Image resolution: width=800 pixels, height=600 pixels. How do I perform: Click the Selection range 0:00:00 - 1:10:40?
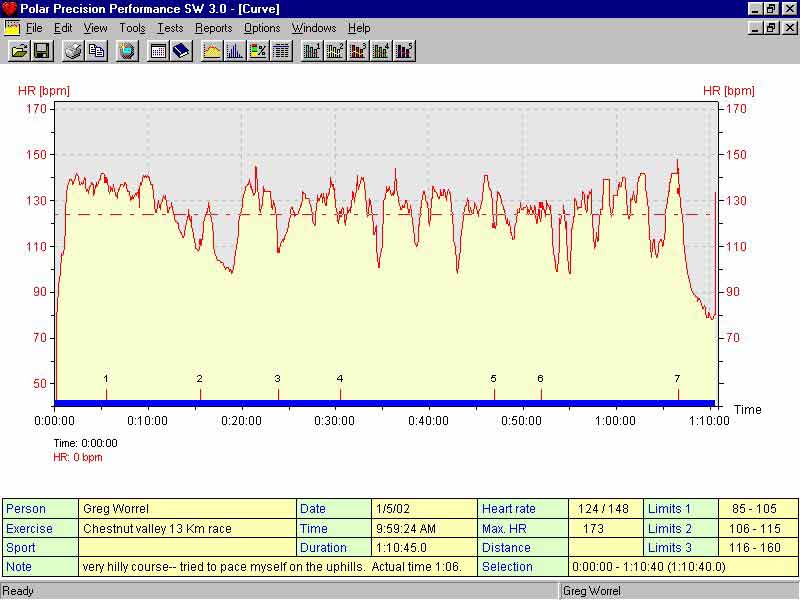click(x=683, y=567)
